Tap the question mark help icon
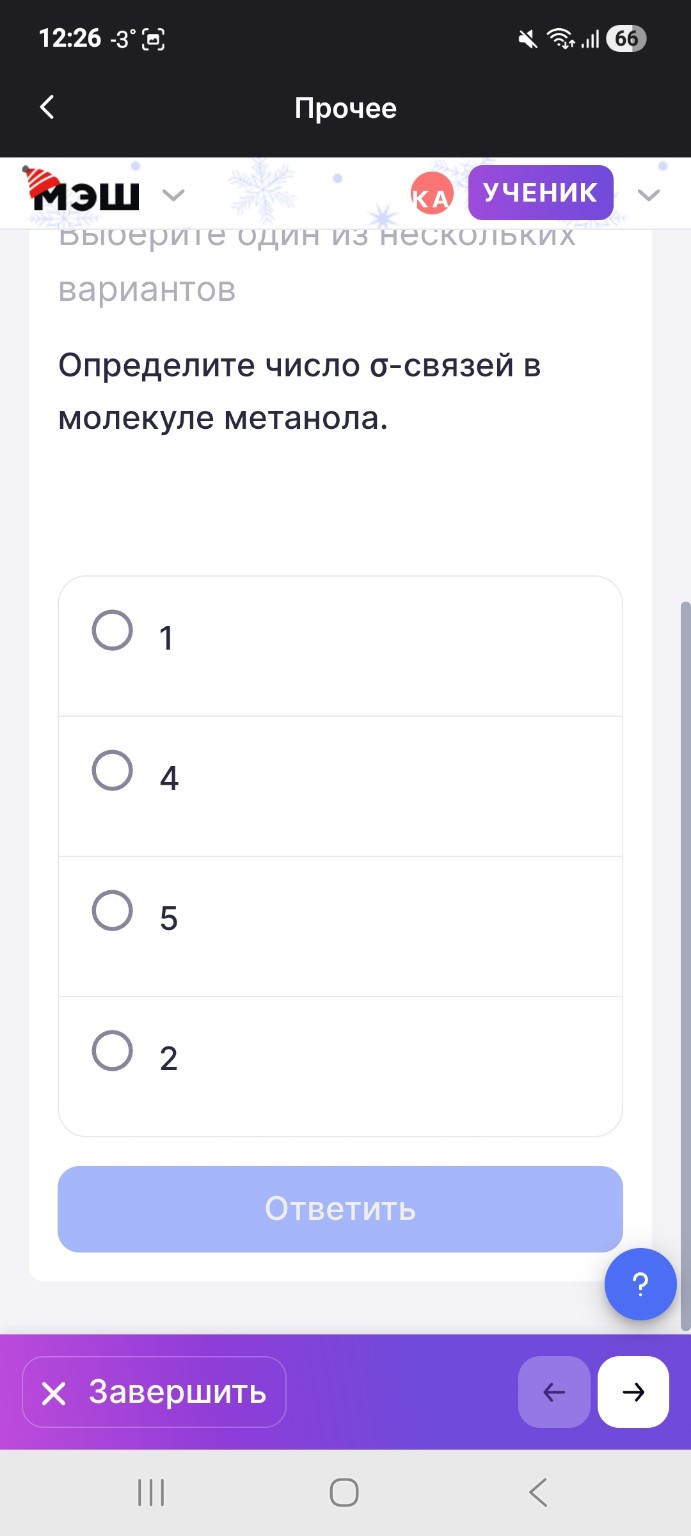The height and width of the screenshot is (1536, 691). coord(640,1284)
